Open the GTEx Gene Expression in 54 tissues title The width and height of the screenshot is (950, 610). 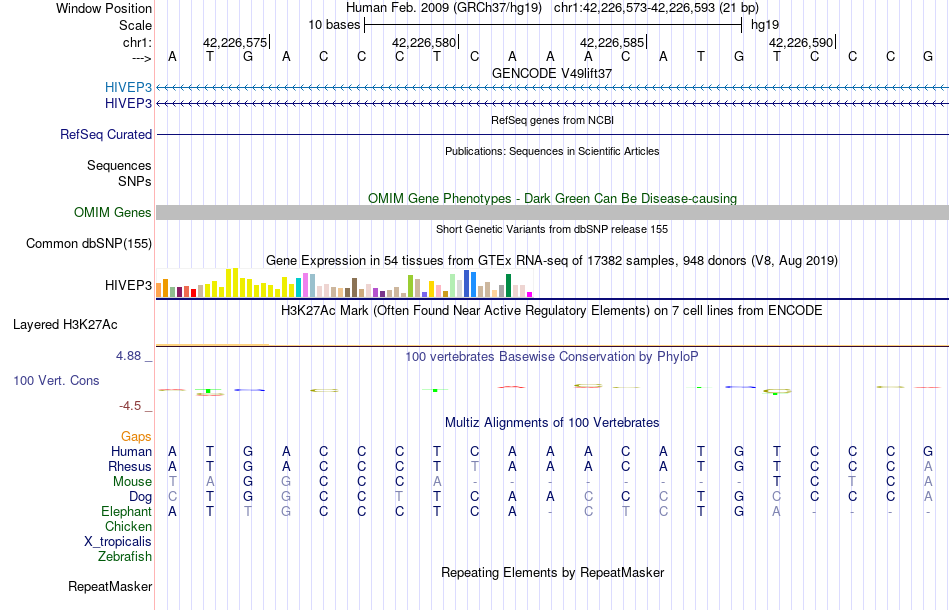[x=552, y=260]
